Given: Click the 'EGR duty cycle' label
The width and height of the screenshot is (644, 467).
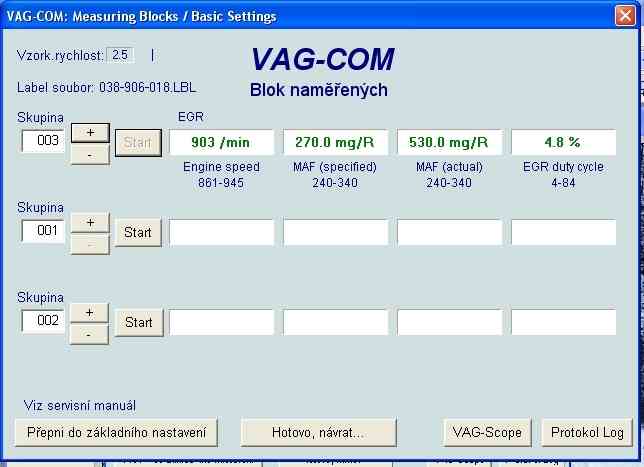Looking at the screenshot, I should 563,167.
